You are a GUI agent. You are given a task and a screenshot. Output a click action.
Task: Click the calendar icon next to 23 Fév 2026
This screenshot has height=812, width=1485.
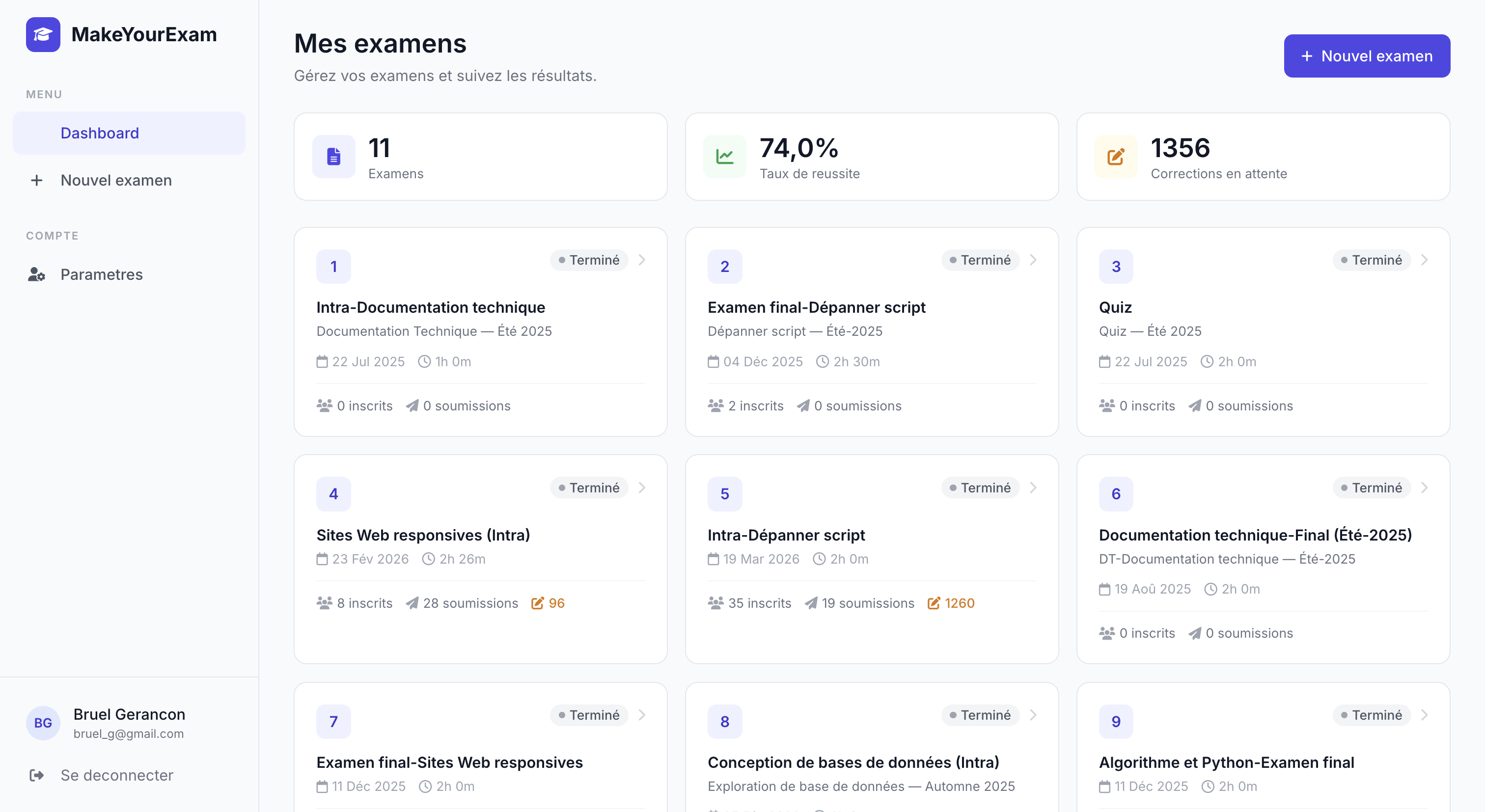pyautogui.click(x=322, y=559)
